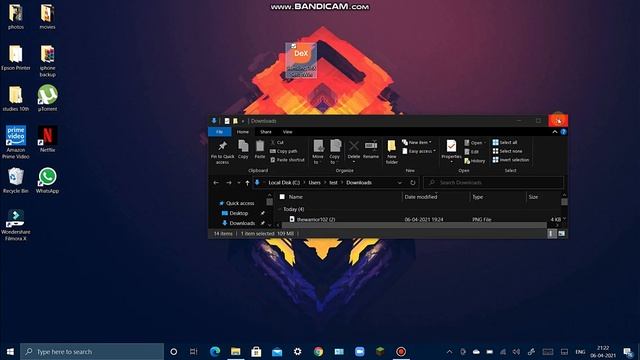Open recent locations dropdown arrow
The height and width of the screenshot is (360, 640).
239,183
